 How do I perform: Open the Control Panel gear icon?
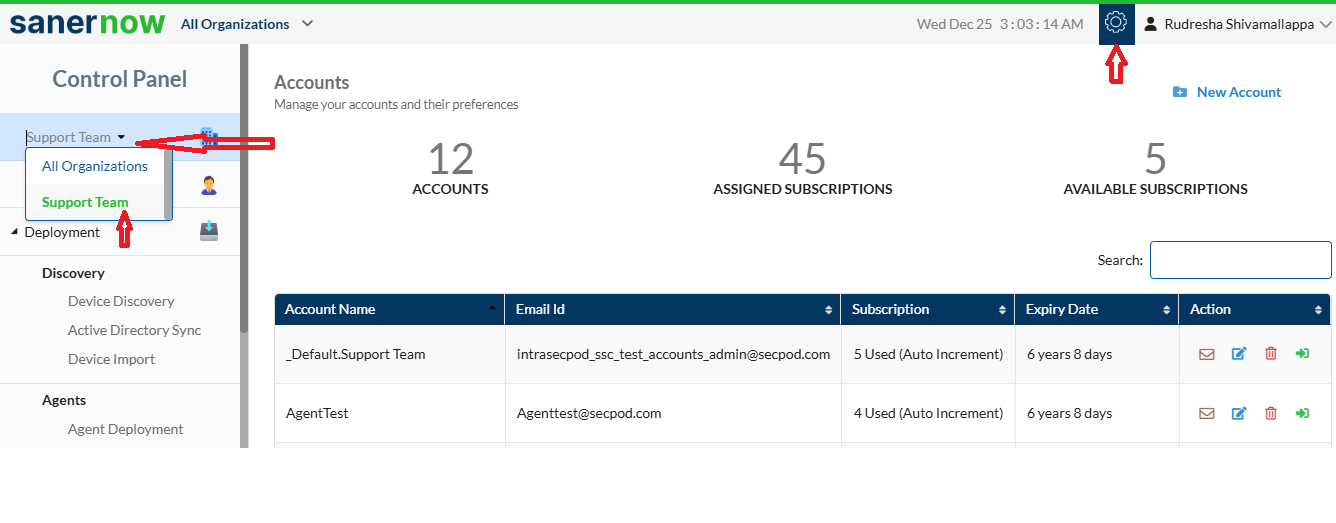click(1116, 22)
